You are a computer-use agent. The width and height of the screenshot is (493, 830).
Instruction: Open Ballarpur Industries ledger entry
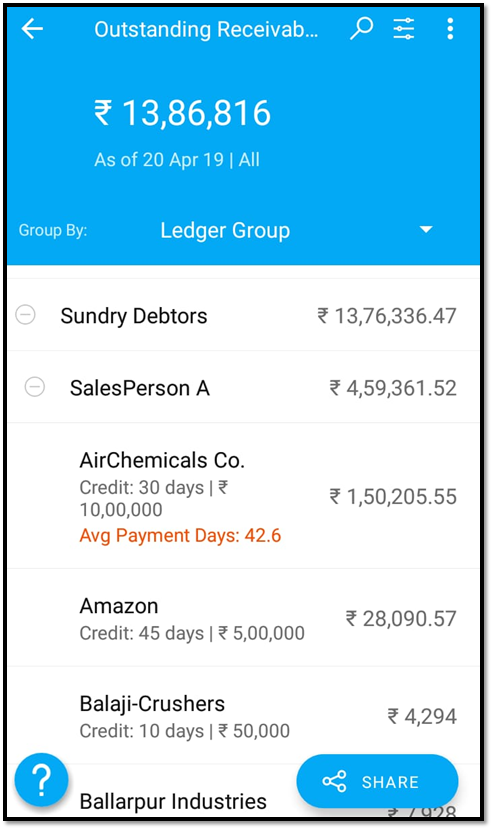click(173, 801)
